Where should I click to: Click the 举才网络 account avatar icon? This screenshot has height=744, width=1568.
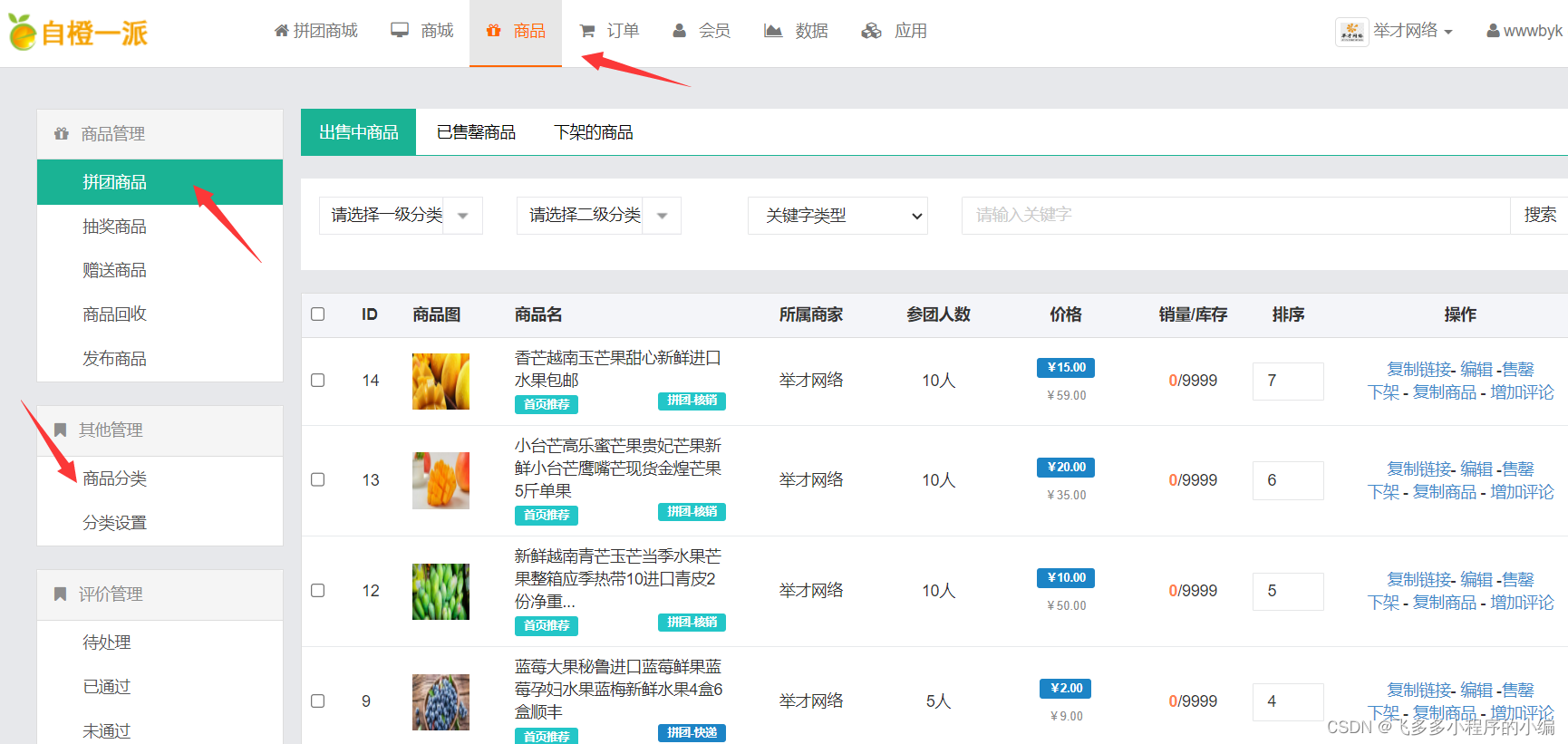(1351, 32)
